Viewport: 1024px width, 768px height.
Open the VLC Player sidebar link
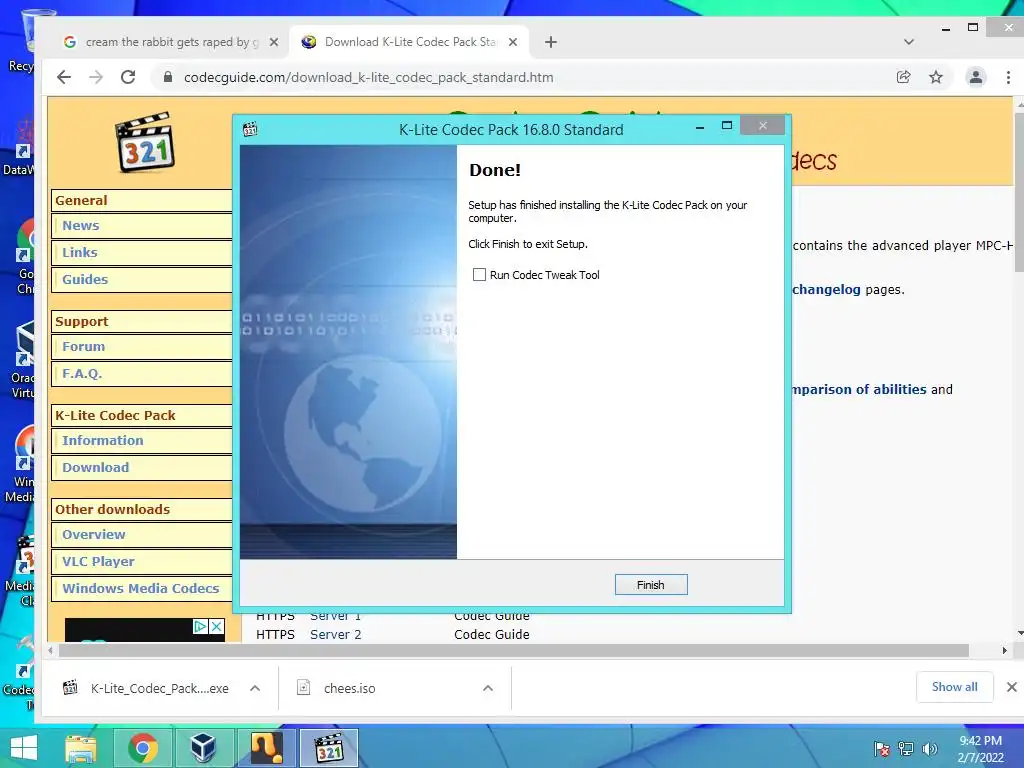98,561
